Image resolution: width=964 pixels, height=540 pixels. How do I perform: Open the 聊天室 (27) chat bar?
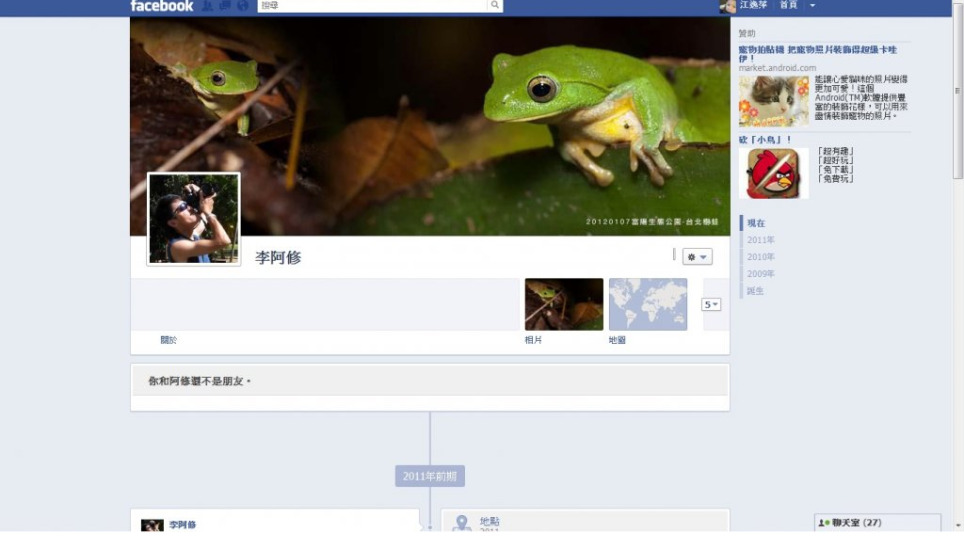point(877,523)
